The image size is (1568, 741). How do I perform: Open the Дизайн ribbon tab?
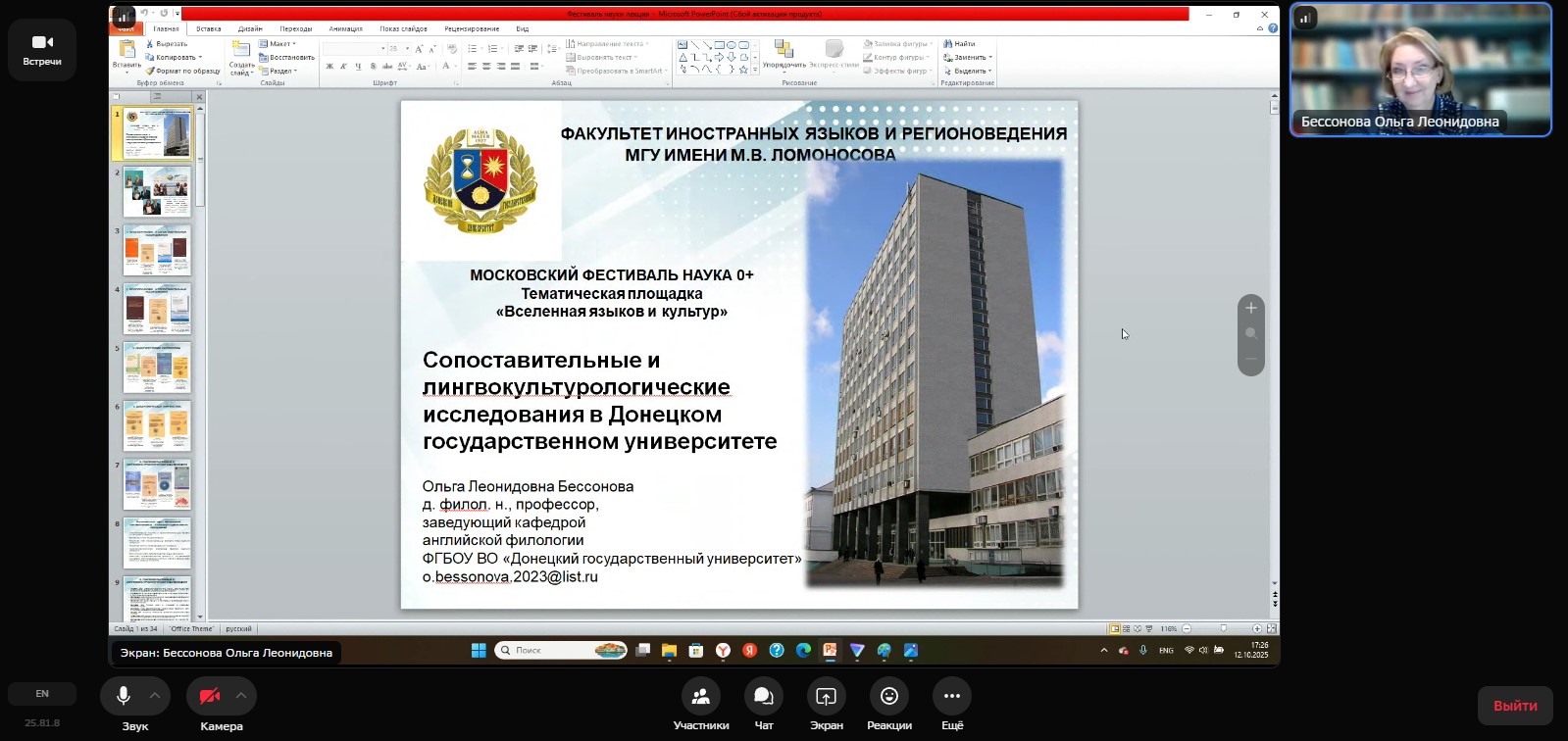(x=250, y=29)
